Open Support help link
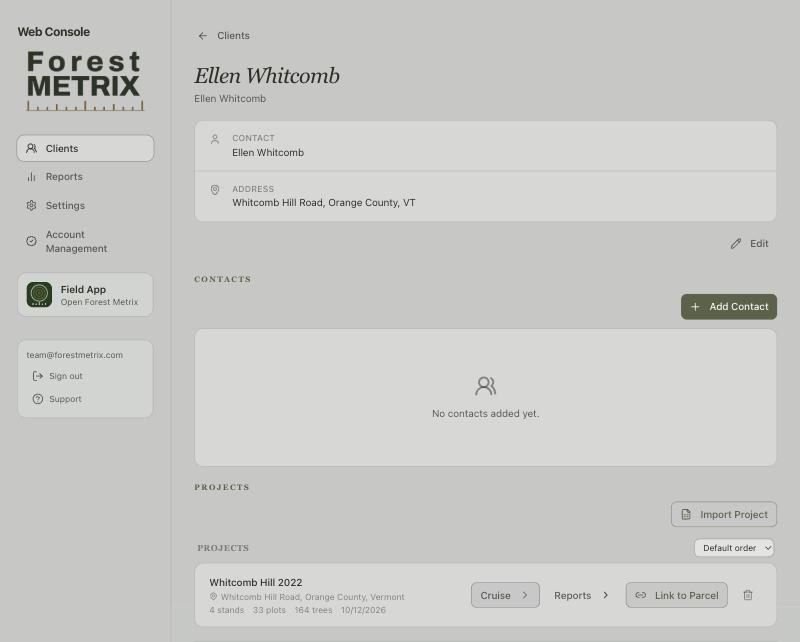The height and width of the screenshot is (642, 800). coord(57,399)
